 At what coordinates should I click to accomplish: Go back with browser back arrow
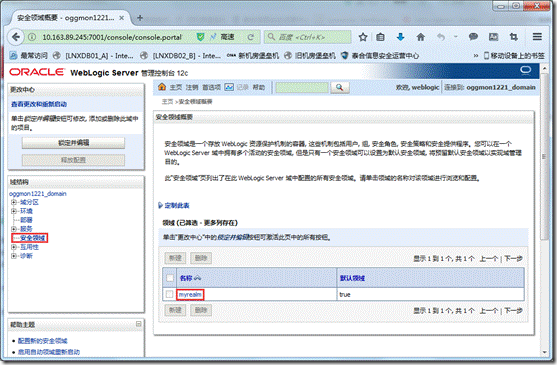point(16,37)
